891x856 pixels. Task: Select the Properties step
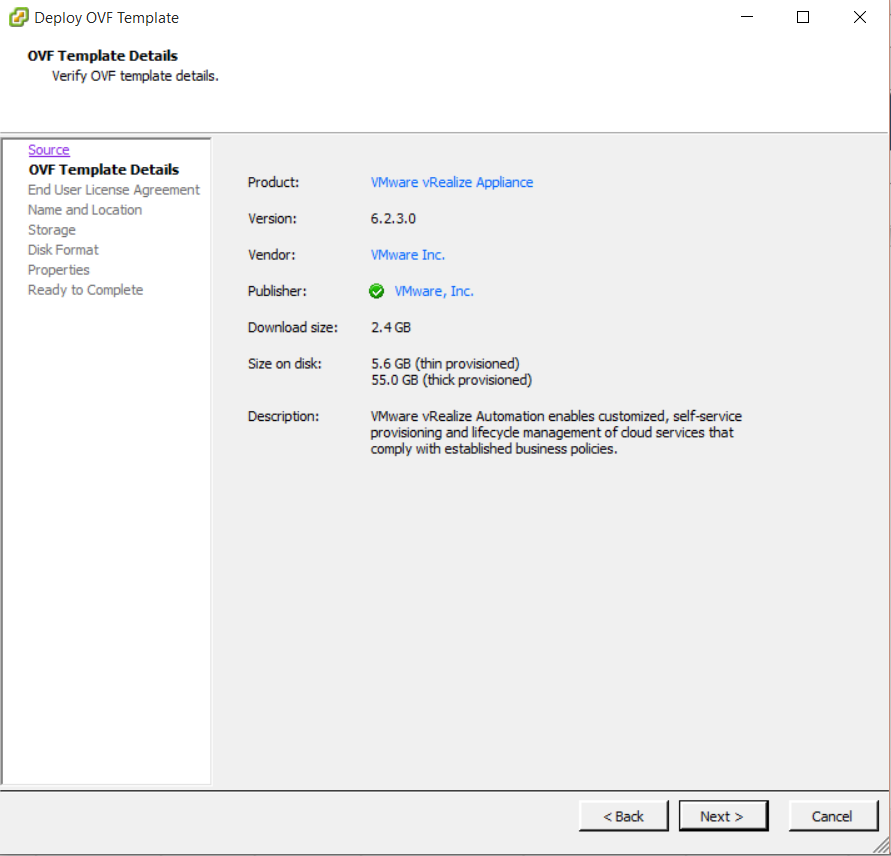[59, 270]
